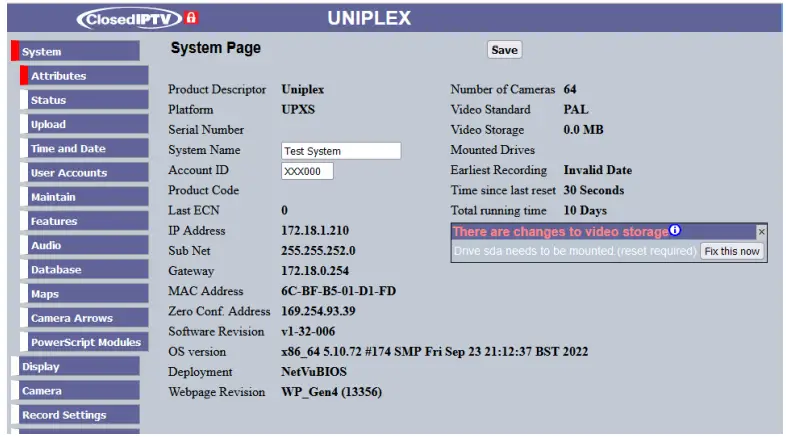Click the UPXS platform value
The height and width of the screenshot is (437, 786).
298,109
